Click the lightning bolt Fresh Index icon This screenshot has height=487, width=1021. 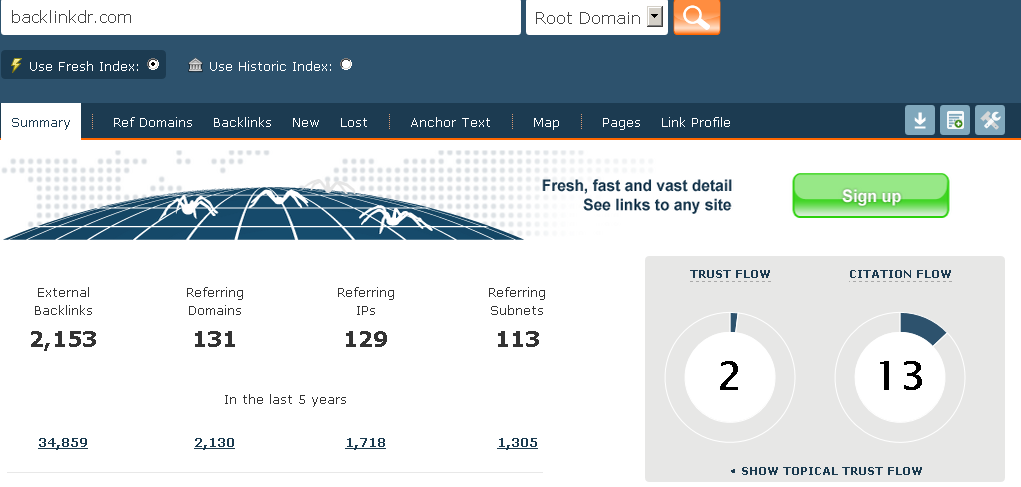coord(16,66)
